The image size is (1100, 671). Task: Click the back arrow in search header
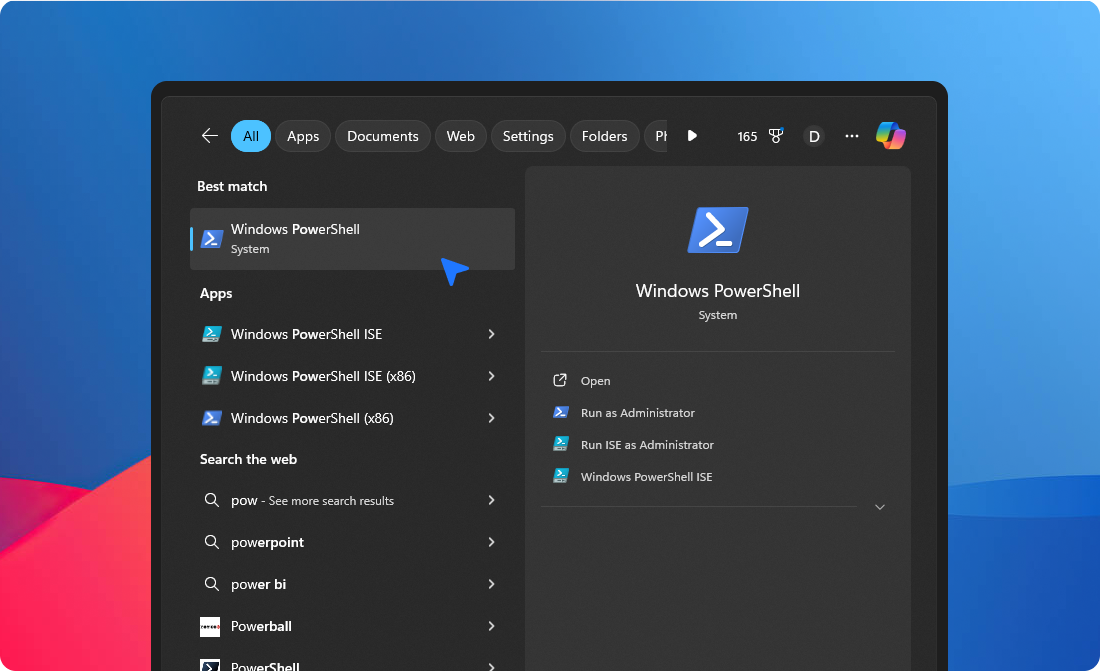(x=209, y=136)
